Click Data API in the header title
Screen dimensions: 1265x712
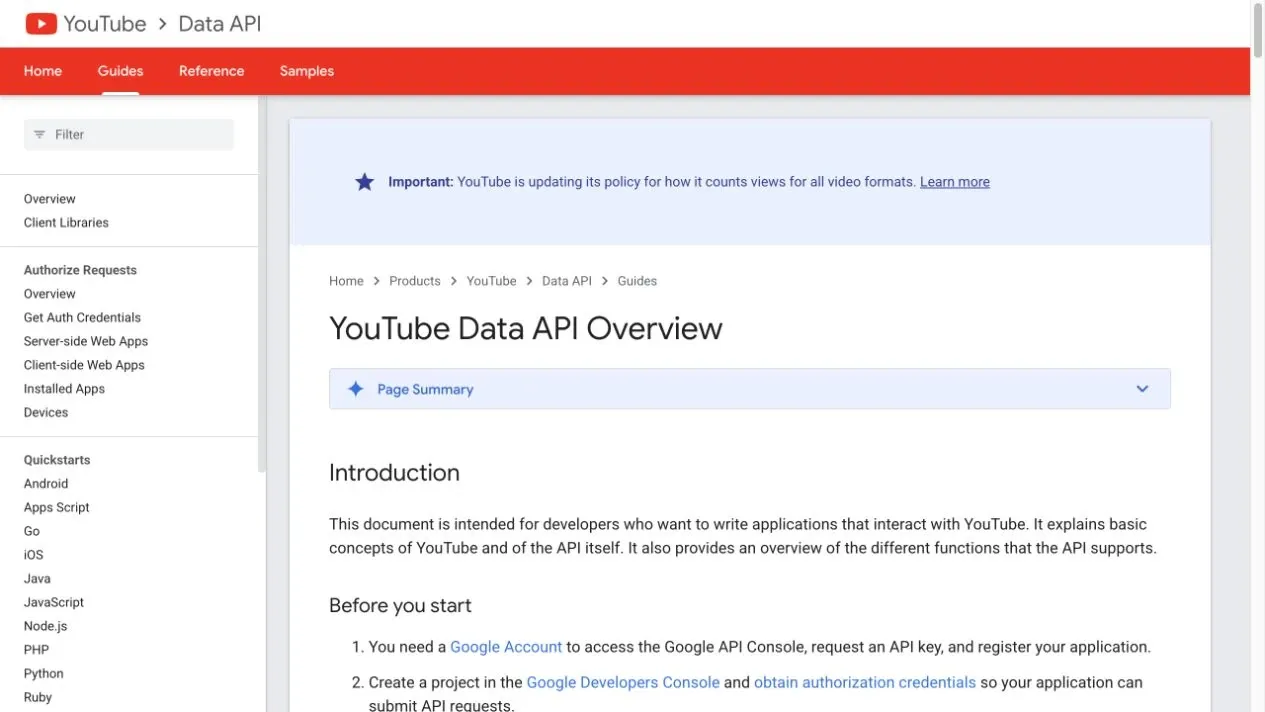click(220, 23)
